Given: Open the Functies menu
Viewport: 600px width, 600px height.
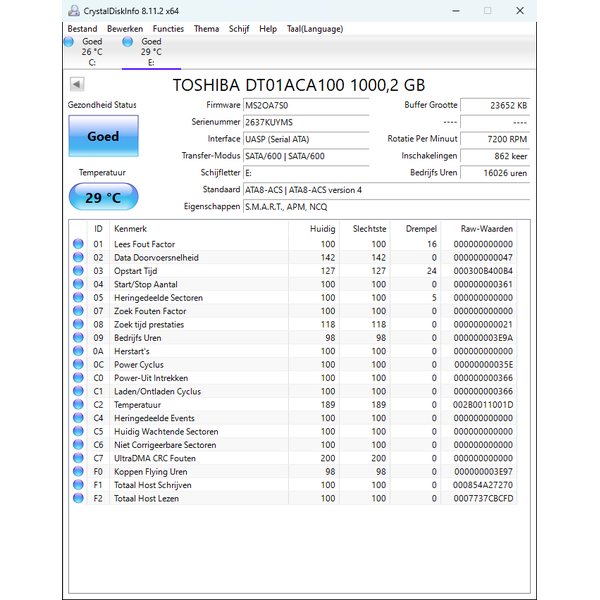Looking at the screenshot, I should (168, 29).
